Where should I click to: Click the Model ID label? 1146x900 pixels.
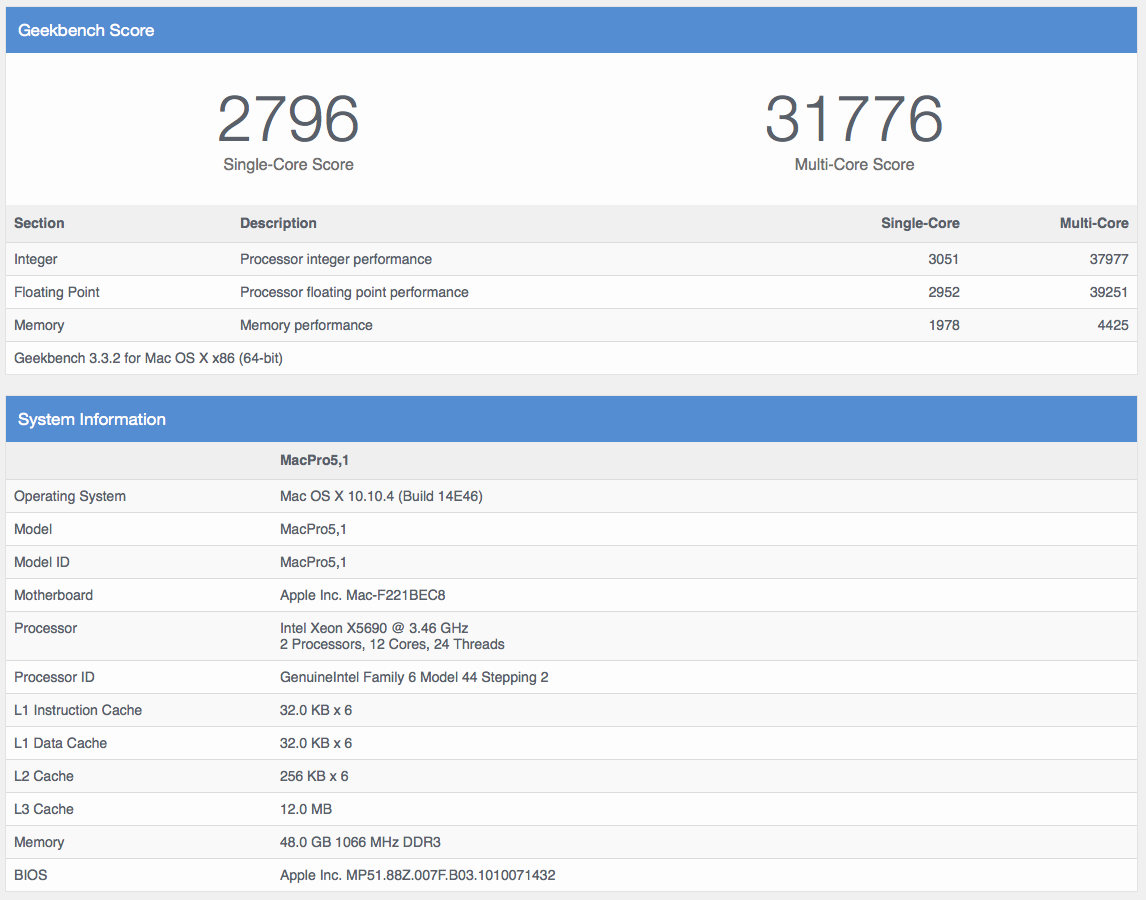[x=42, y=562]
